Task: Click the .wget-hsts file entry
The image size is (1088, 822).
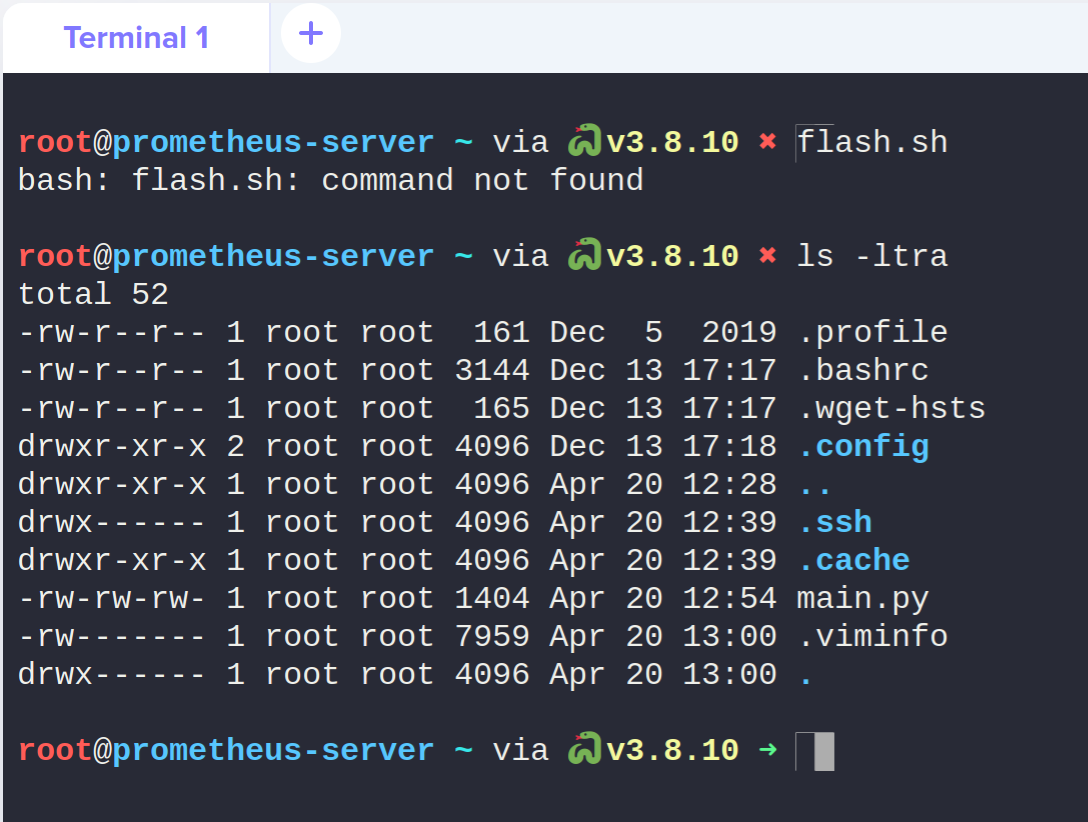Action: point(891,408)
